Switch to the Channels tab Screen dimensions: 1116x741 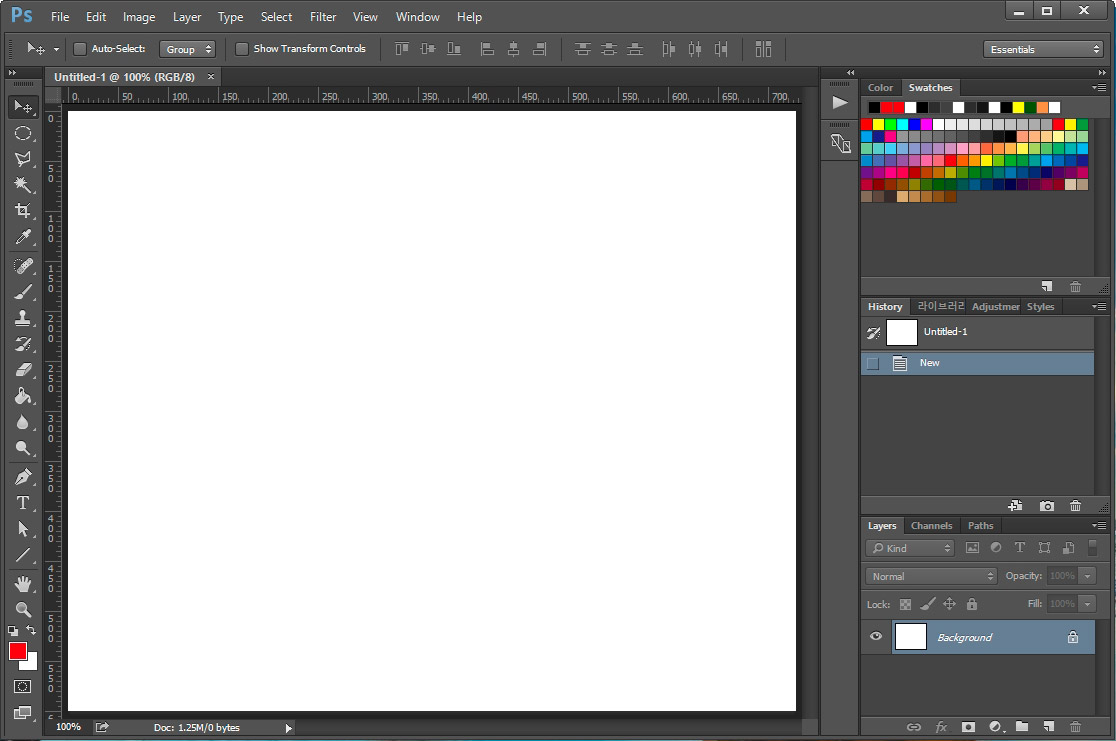click(931, 526)
